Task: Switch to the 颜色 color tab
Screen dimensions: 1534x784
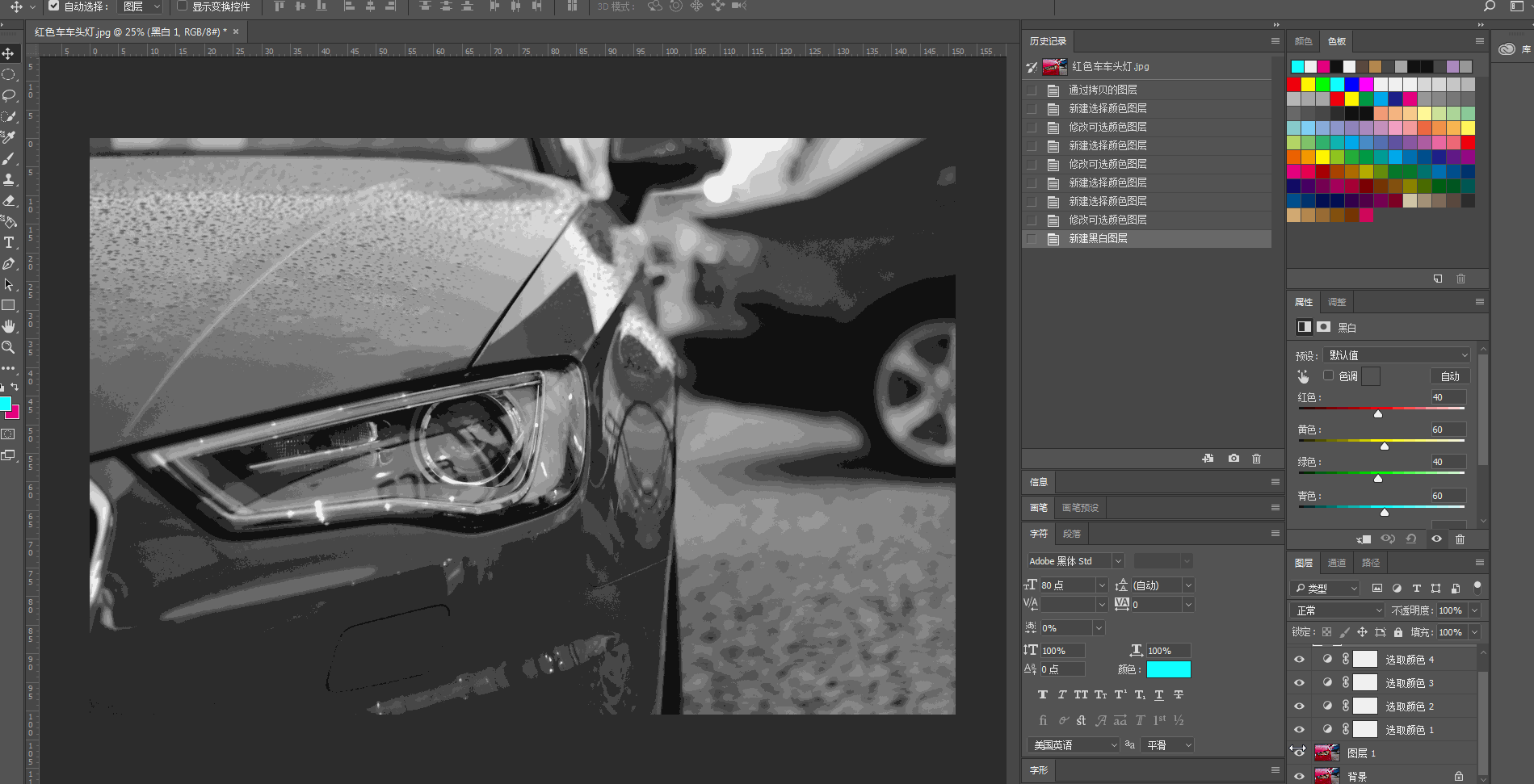Action: tap(1303, 41)
